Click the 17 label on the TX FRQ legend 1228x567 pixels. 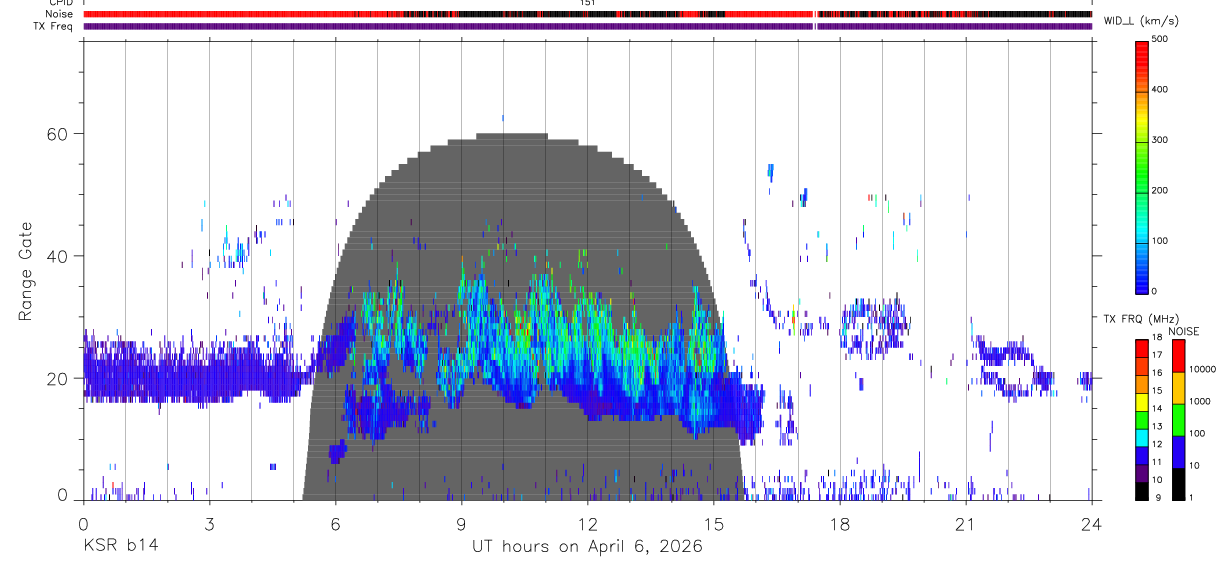(x=1156, y=355)
